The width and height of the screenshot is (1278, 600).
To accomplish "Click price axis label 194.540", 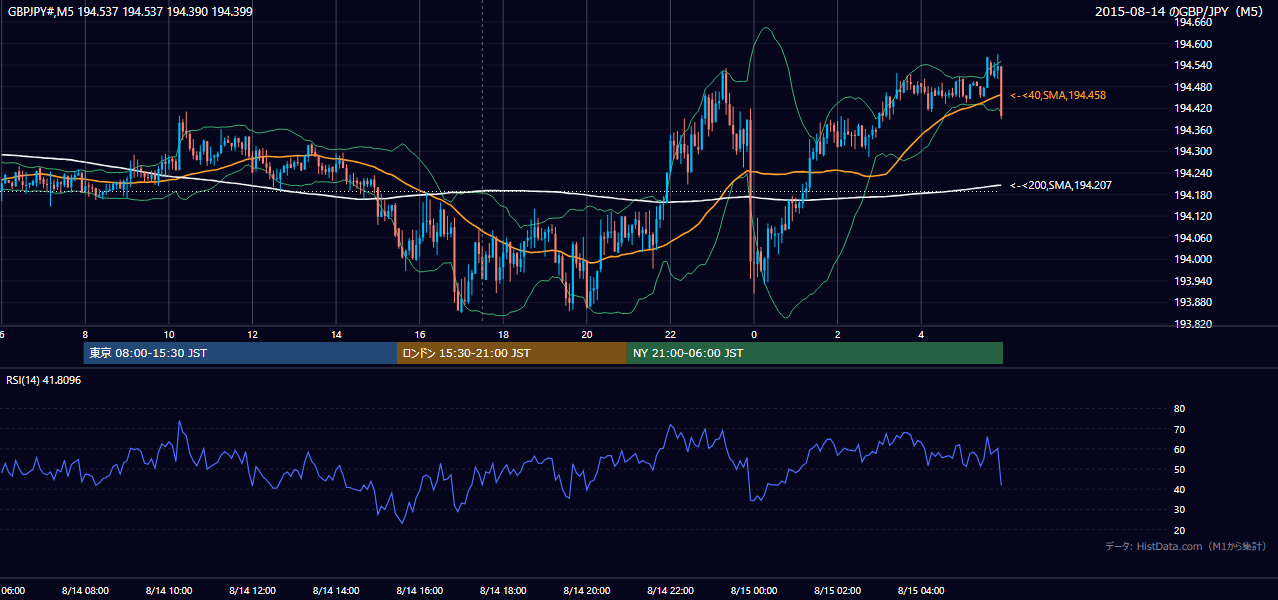I will 1193,65.
